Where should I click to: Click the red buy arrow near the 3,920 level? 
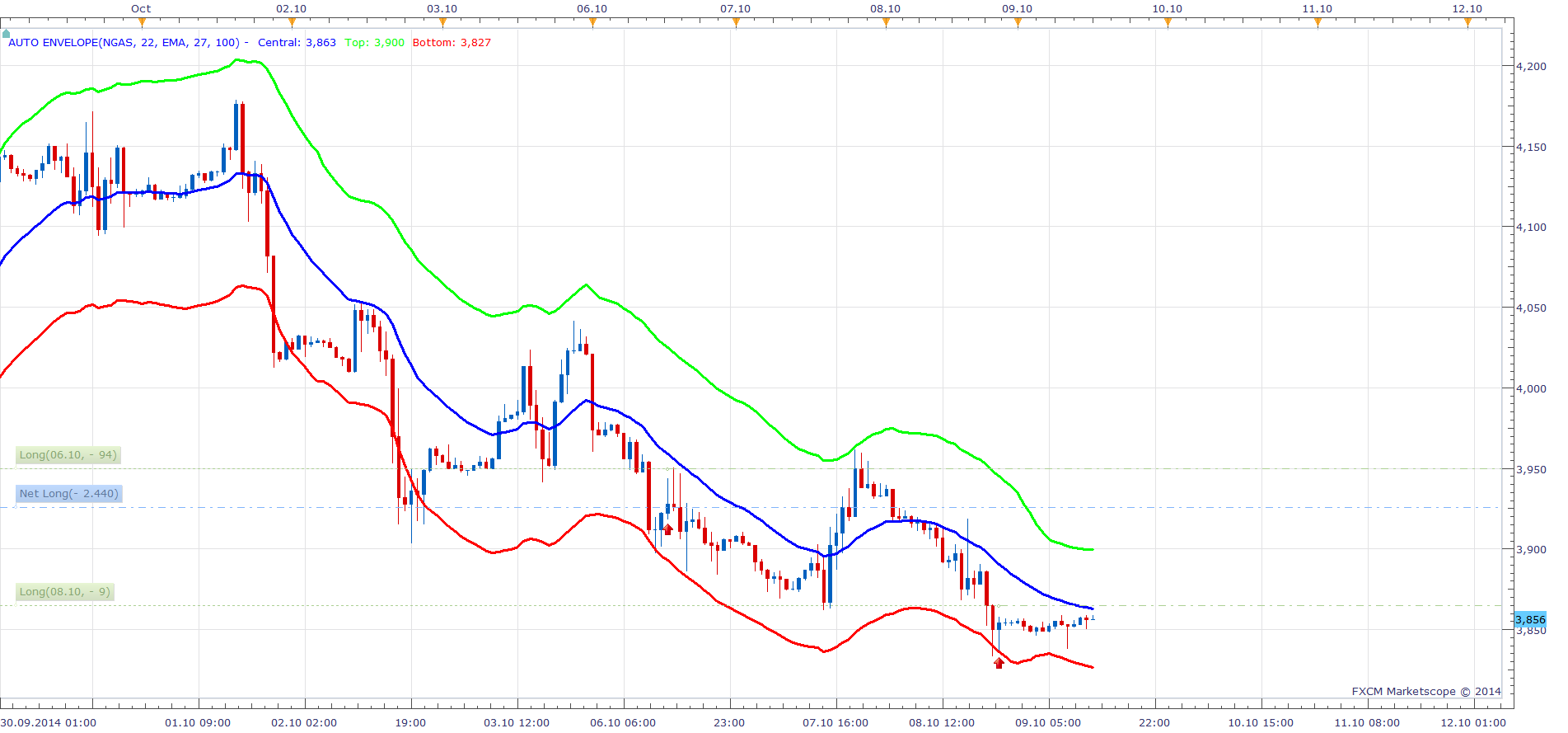[668, 529]
